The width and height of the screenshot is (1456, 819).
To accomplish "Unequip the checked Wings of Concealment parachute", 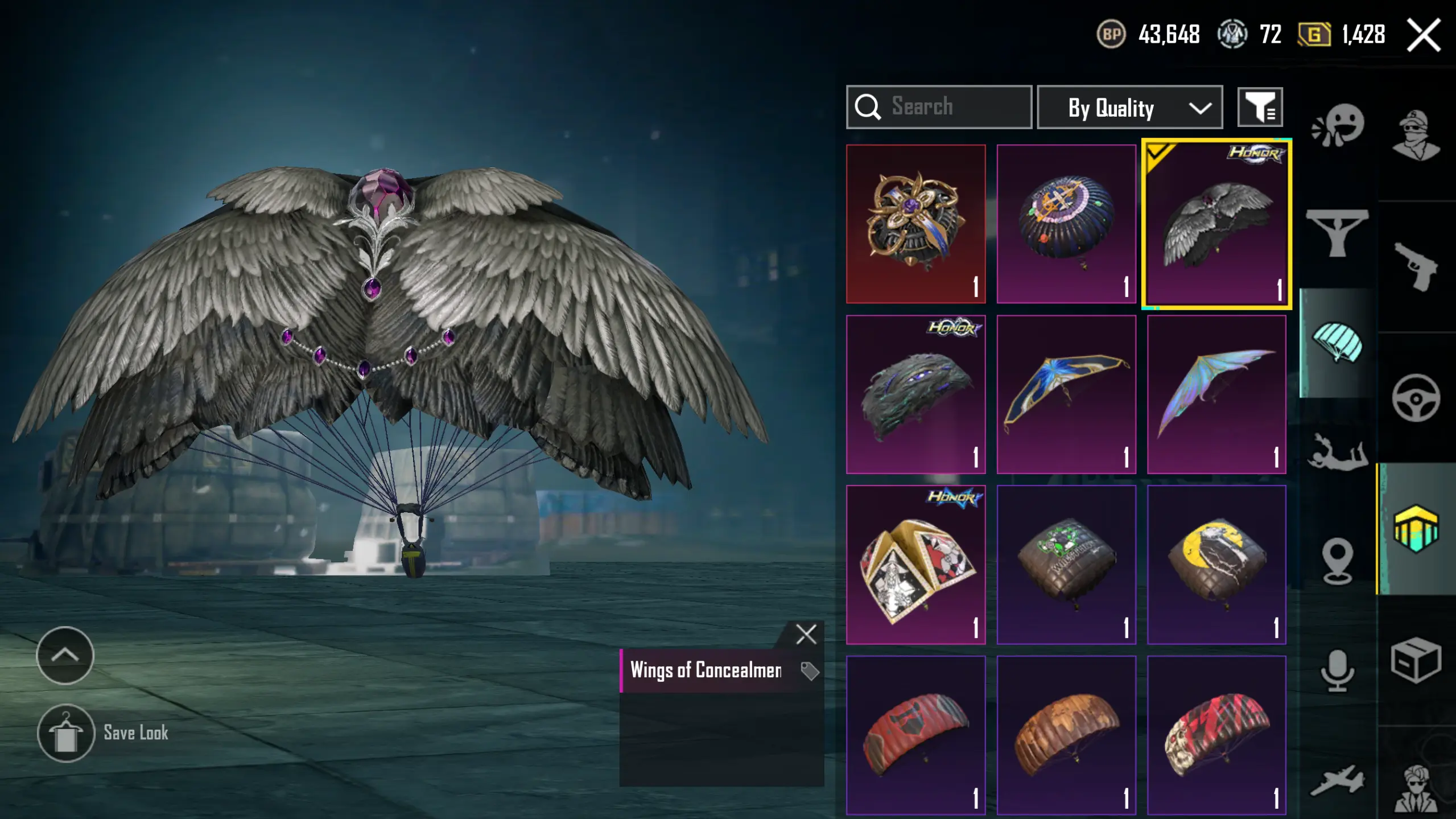I will tap(1217, 224).
